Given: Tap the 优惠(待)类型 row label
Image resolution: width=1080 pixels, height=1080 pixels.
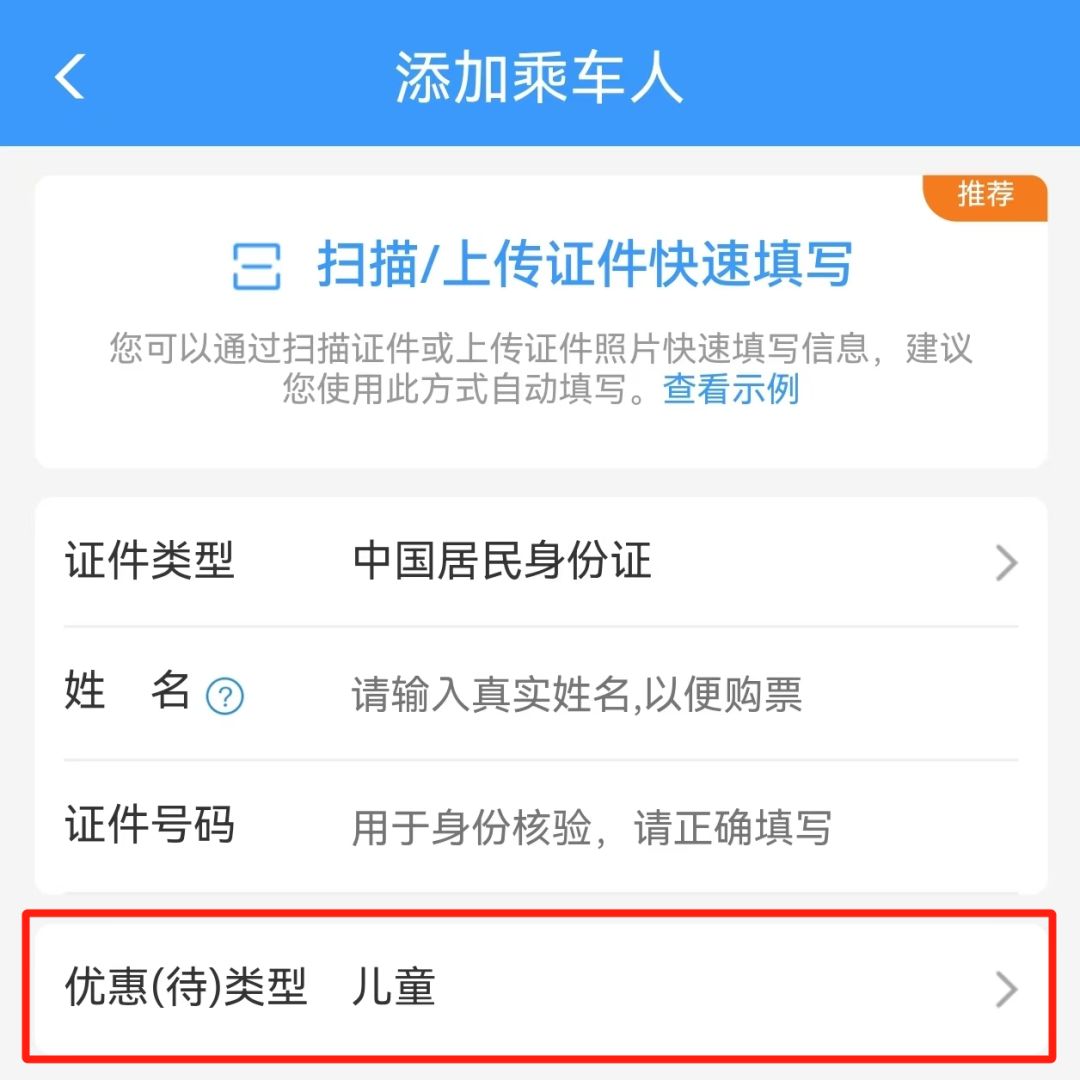Looking at the screenshot, I should coord(185,987).
